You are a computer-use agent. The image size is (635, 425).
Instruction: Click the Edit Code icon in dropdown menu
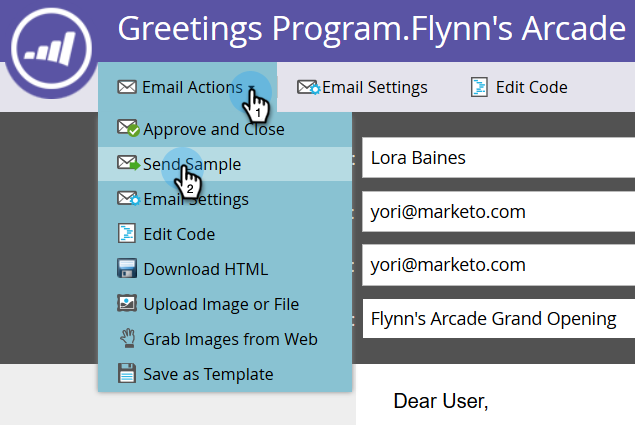[127, 233]
